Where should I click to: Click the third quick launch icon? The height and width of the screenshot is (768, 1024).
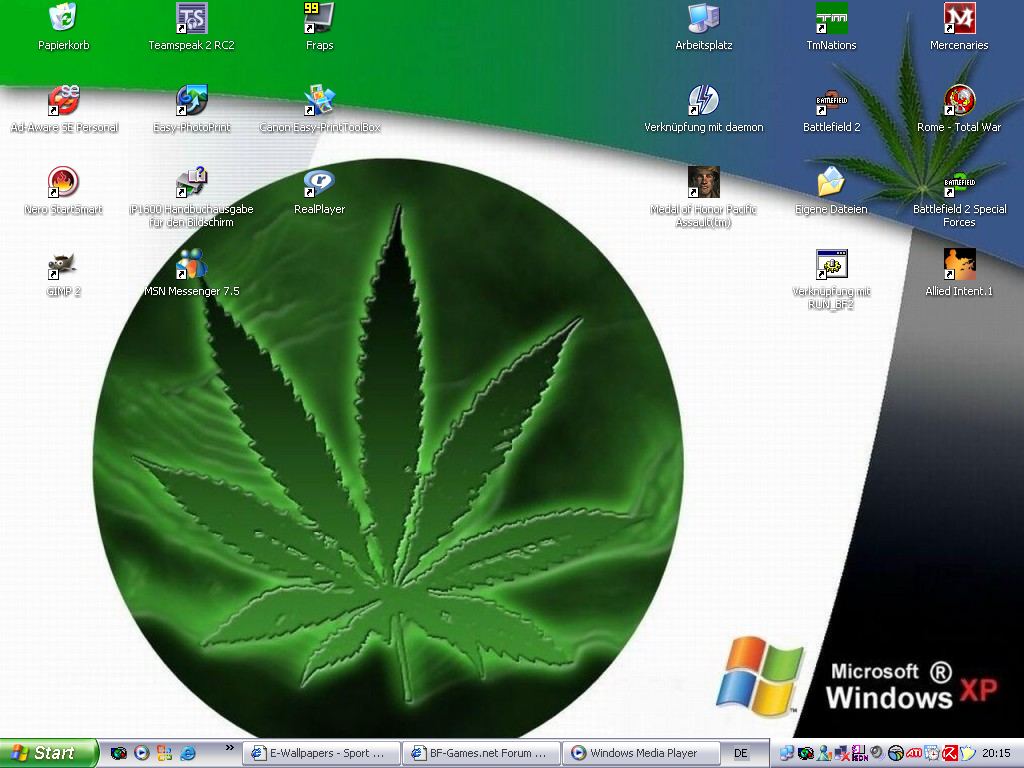pyautogui.click(x=165, y=753)
